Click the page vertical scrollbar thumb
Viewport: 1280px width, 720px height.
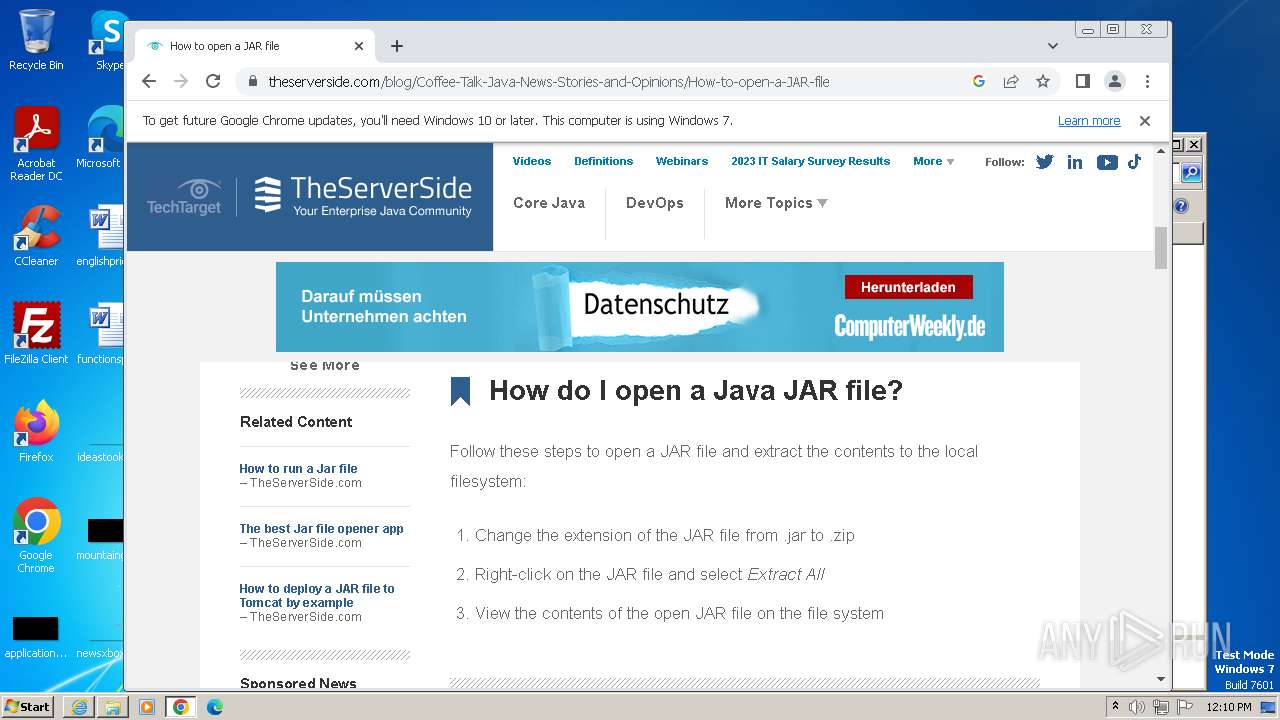coord(1161,248)
